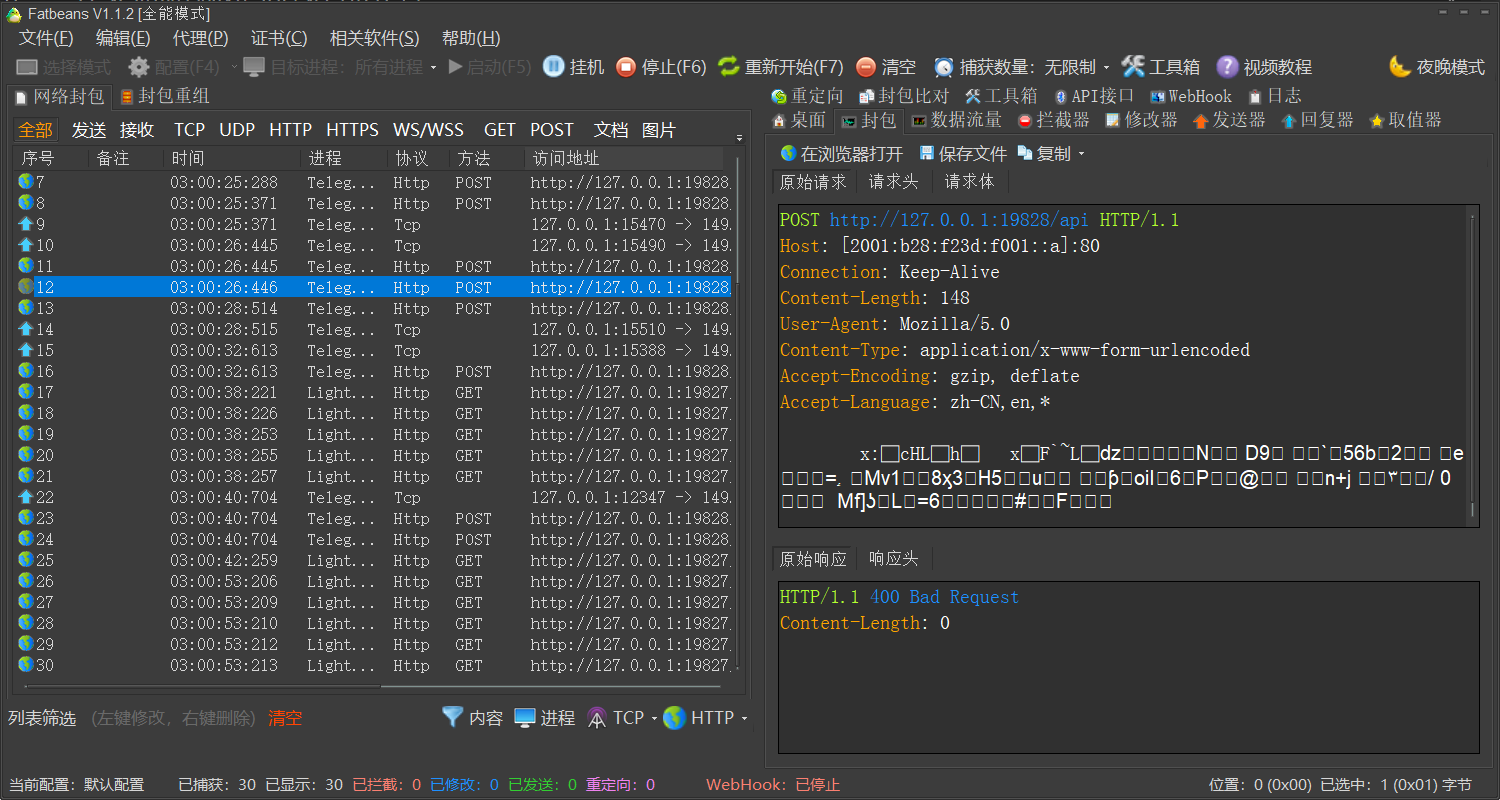Open 捕获数量 无限制 dropdown
The height and width of the screenshot is (800, 1500).
[1022, 67]
